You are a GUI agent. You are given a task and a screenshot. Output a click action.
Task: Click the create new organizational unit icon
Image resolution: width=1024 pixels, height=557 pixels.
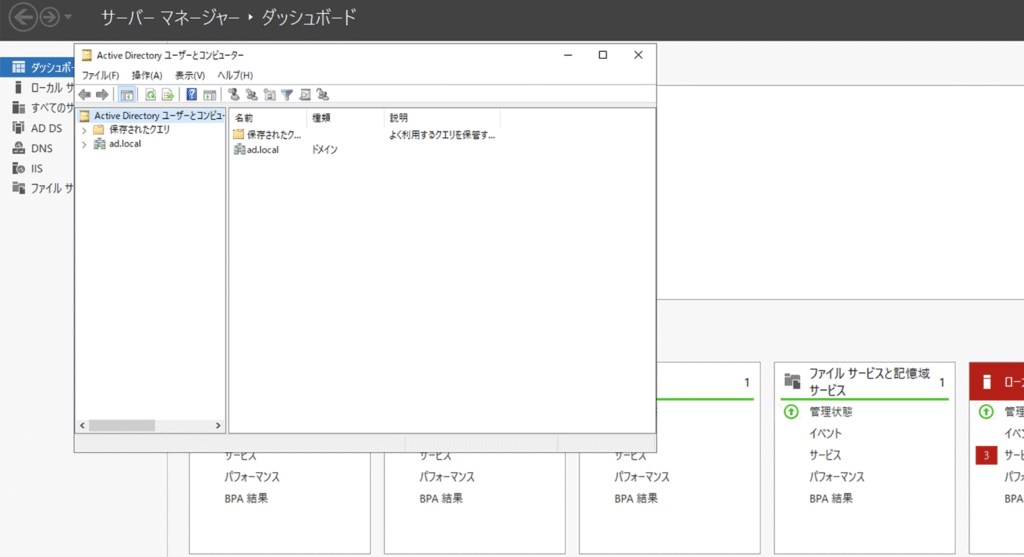click(x=269, y=95)
